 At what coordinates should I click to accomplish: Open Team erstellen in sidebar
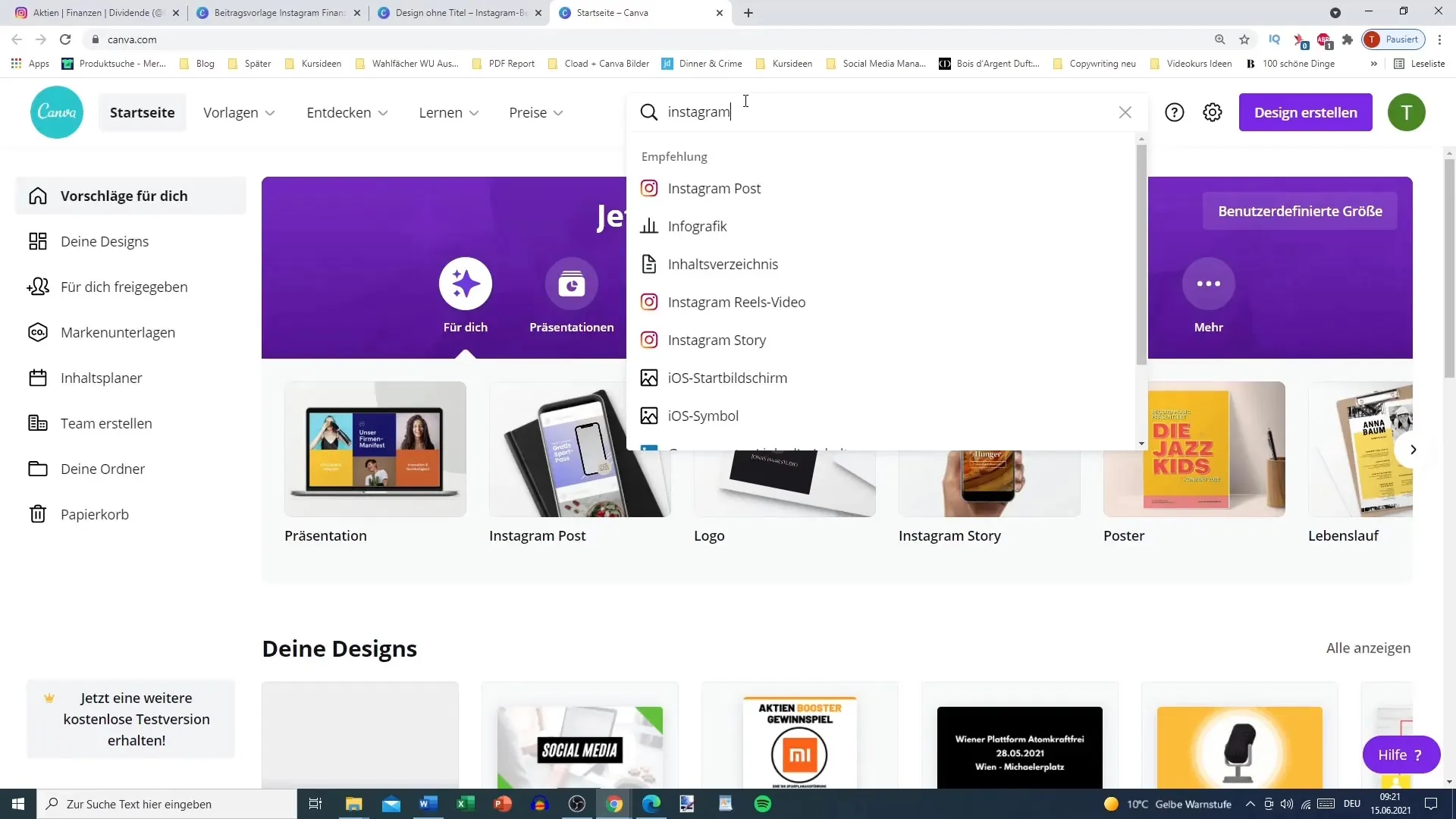(x=130, y=423)
